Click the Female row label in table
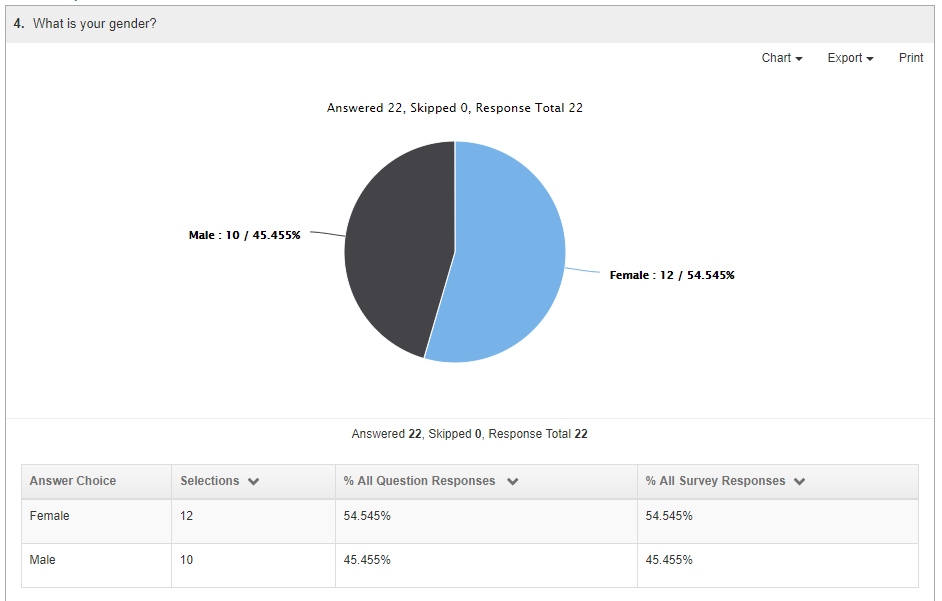 (49, 516)
